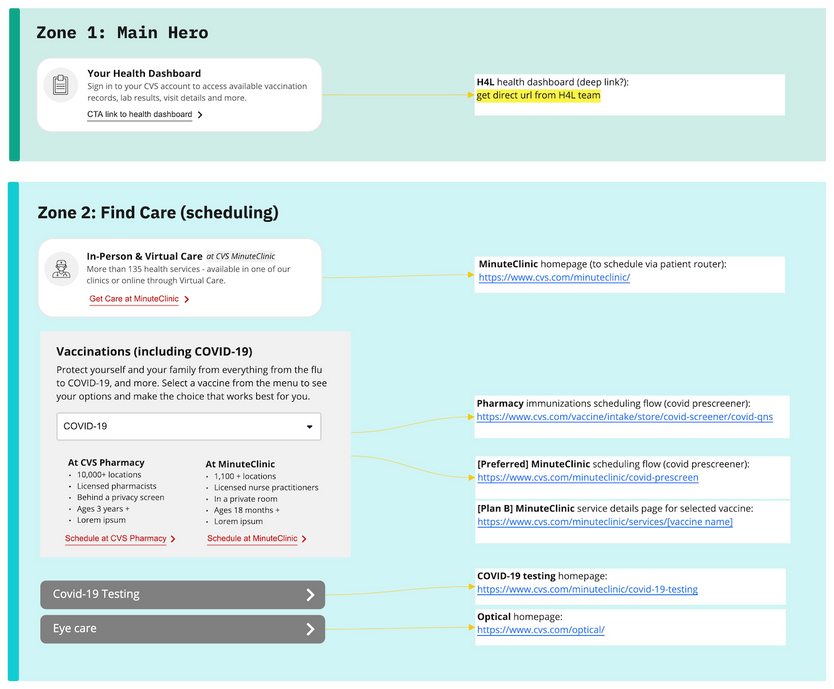Open the CTA link to health dashboard
Screen dimensions: 834x689
[139, 114]
